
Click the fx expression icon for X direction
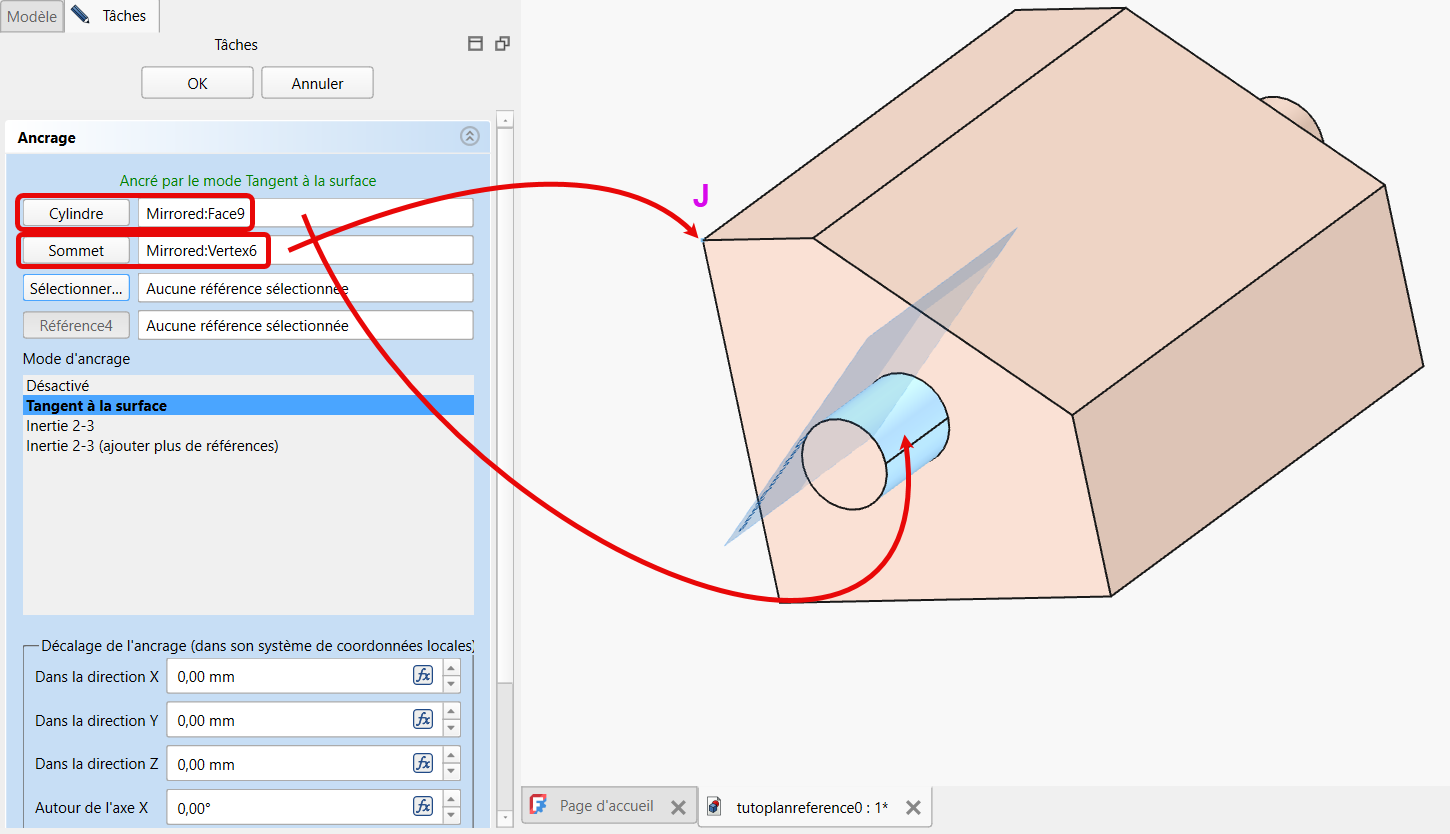point(423,676)
